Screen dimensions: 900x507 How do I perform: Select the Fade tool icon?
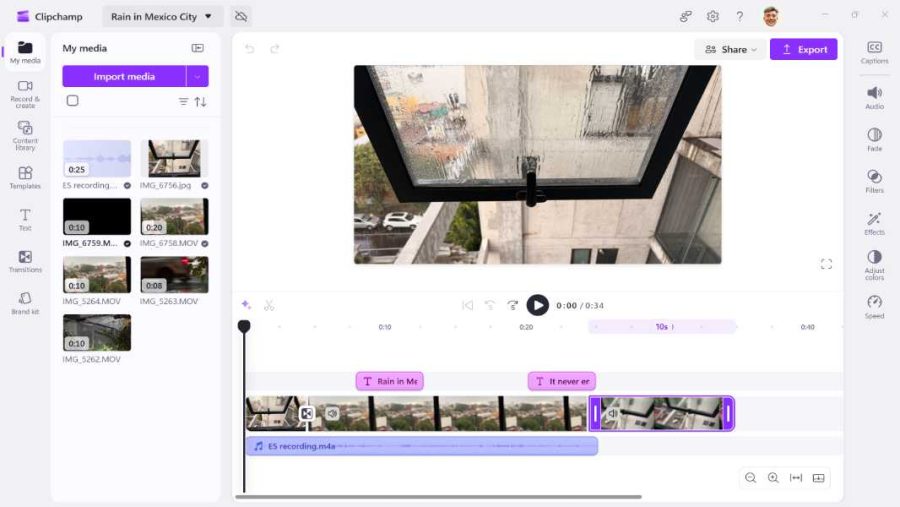[874, 135]
